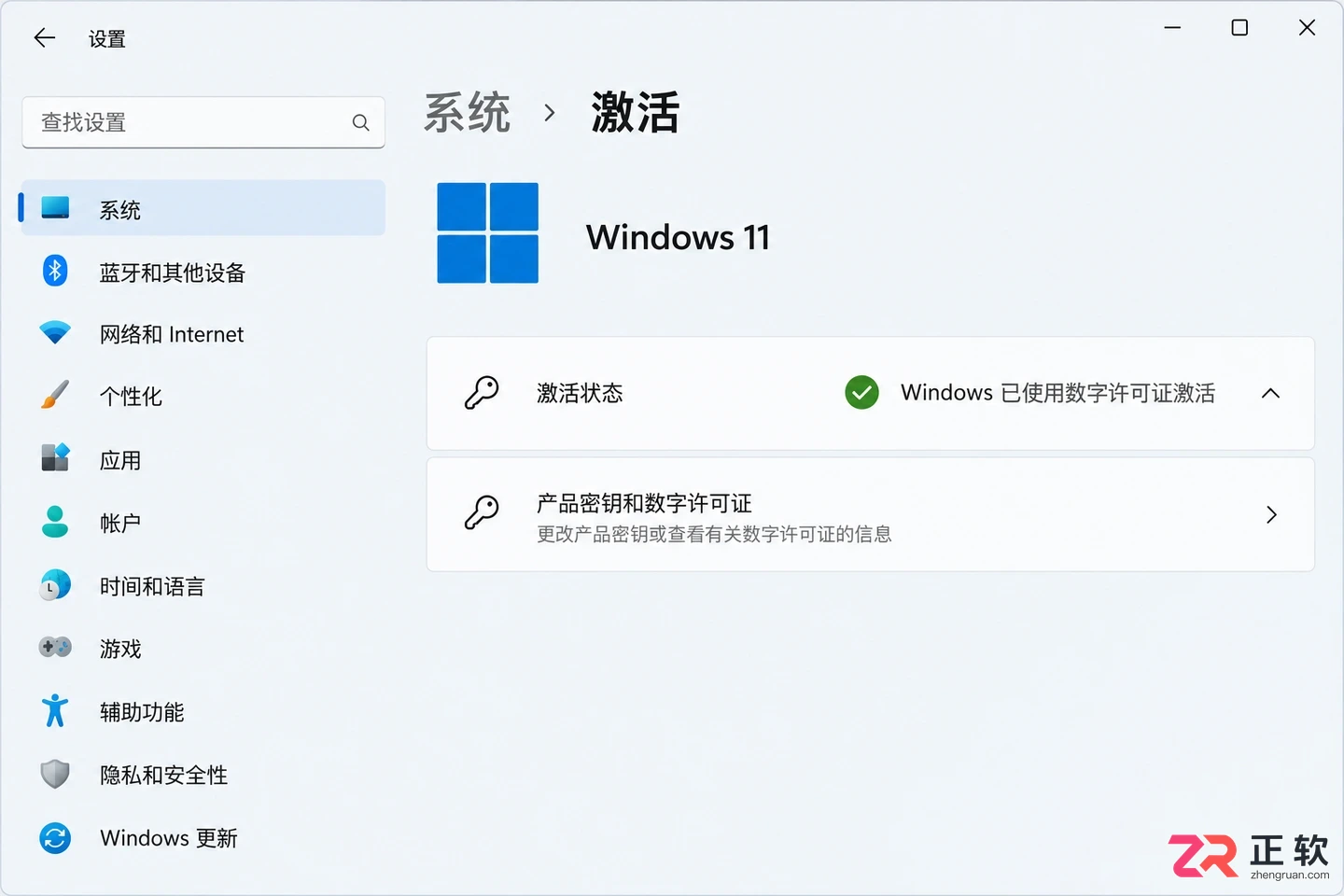Click the accessibility figure icon

55,710
